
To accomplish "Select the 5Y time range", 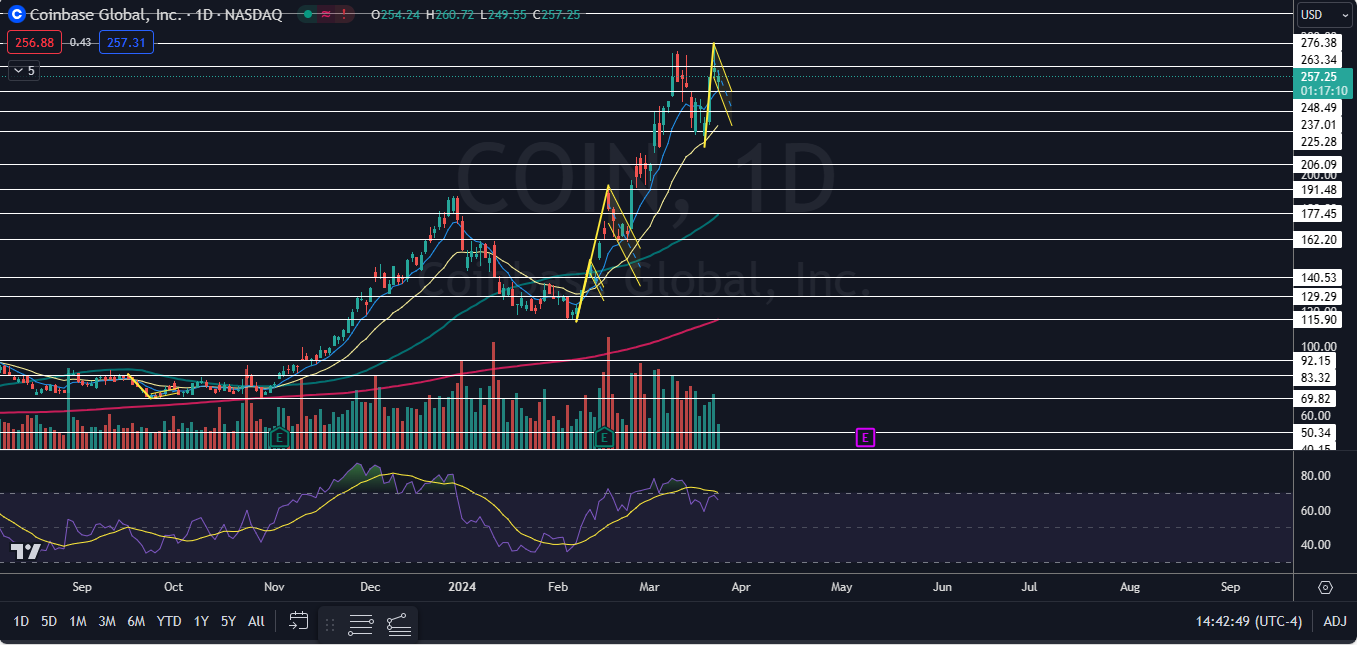I will (x=228, y=621).
